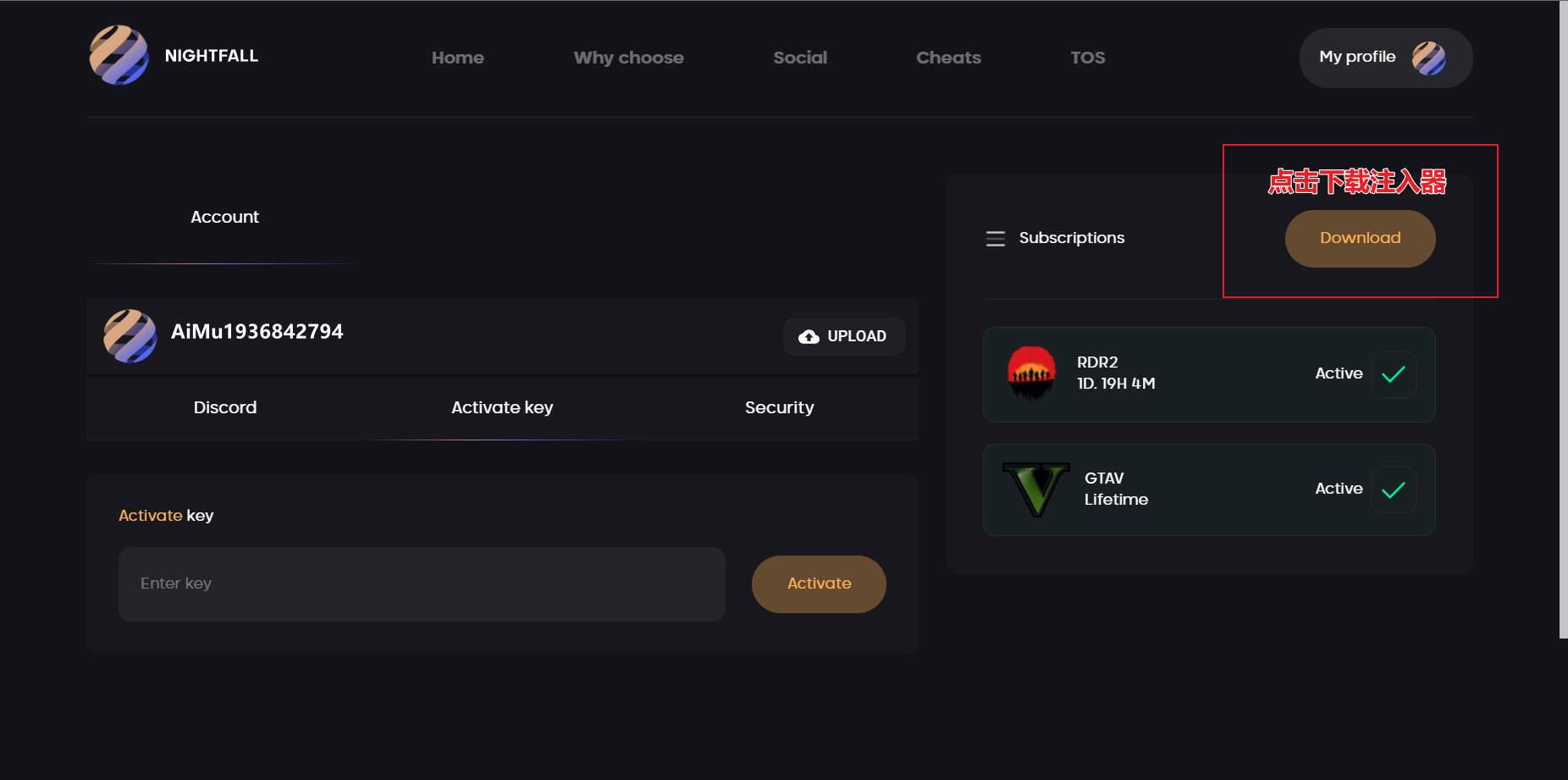The width and height of the screenshot is (1568, 780).
Task: Select the Activate key tab
Action: (502, 407)
